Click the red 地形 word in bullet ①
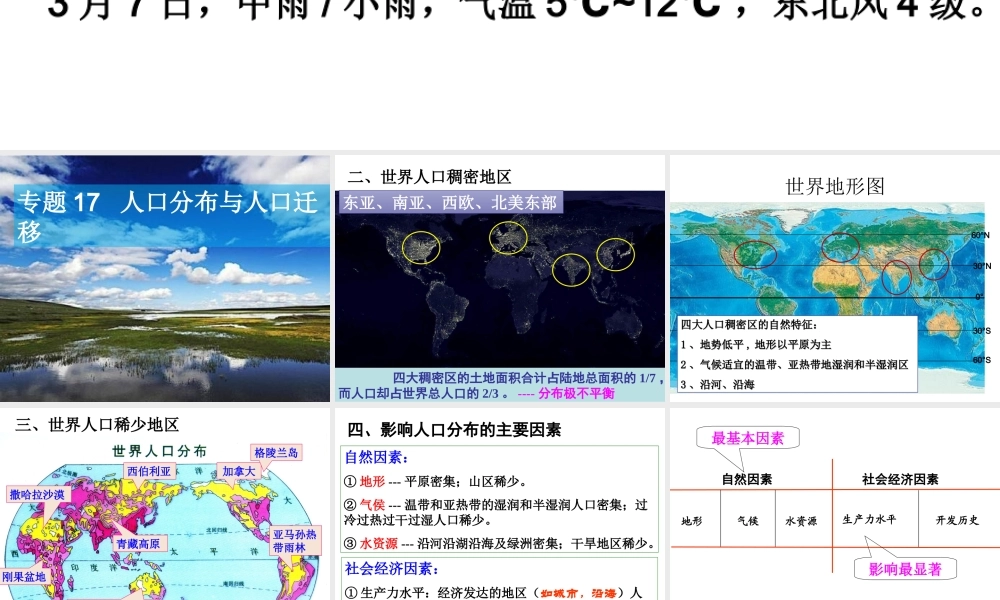 tap(373, 481)
